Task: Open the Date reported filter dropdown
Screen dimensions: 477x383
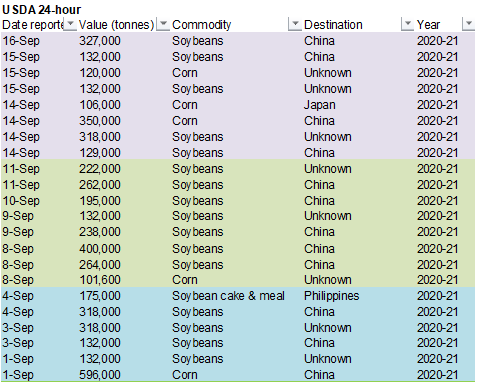Action: 70,24
